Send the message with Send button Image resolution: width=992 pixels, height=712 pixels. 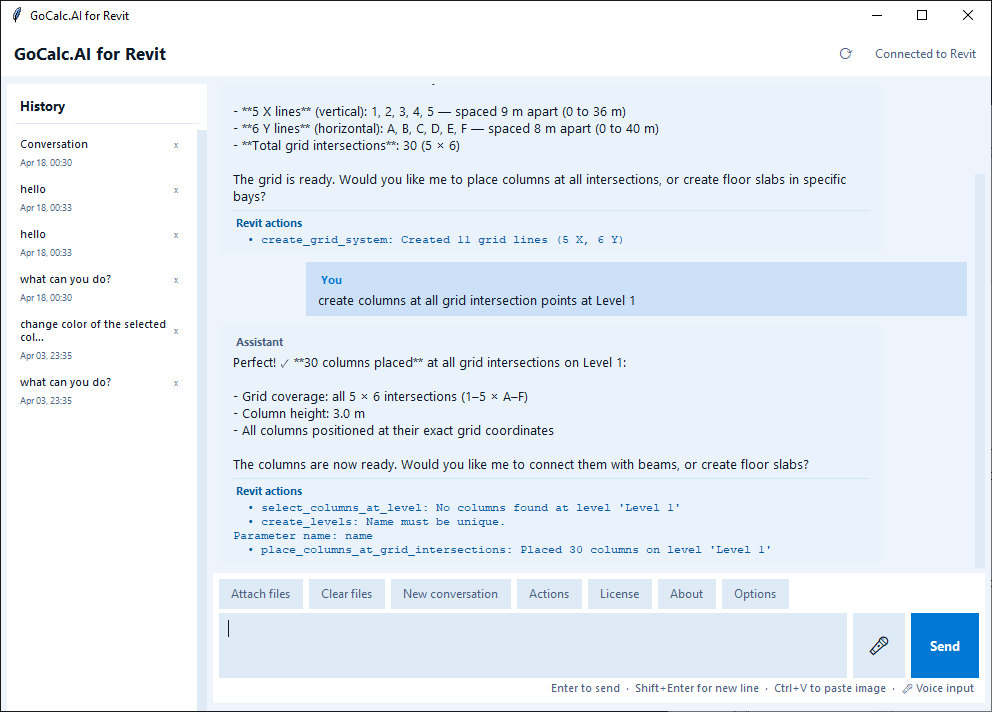coord(945,646)
